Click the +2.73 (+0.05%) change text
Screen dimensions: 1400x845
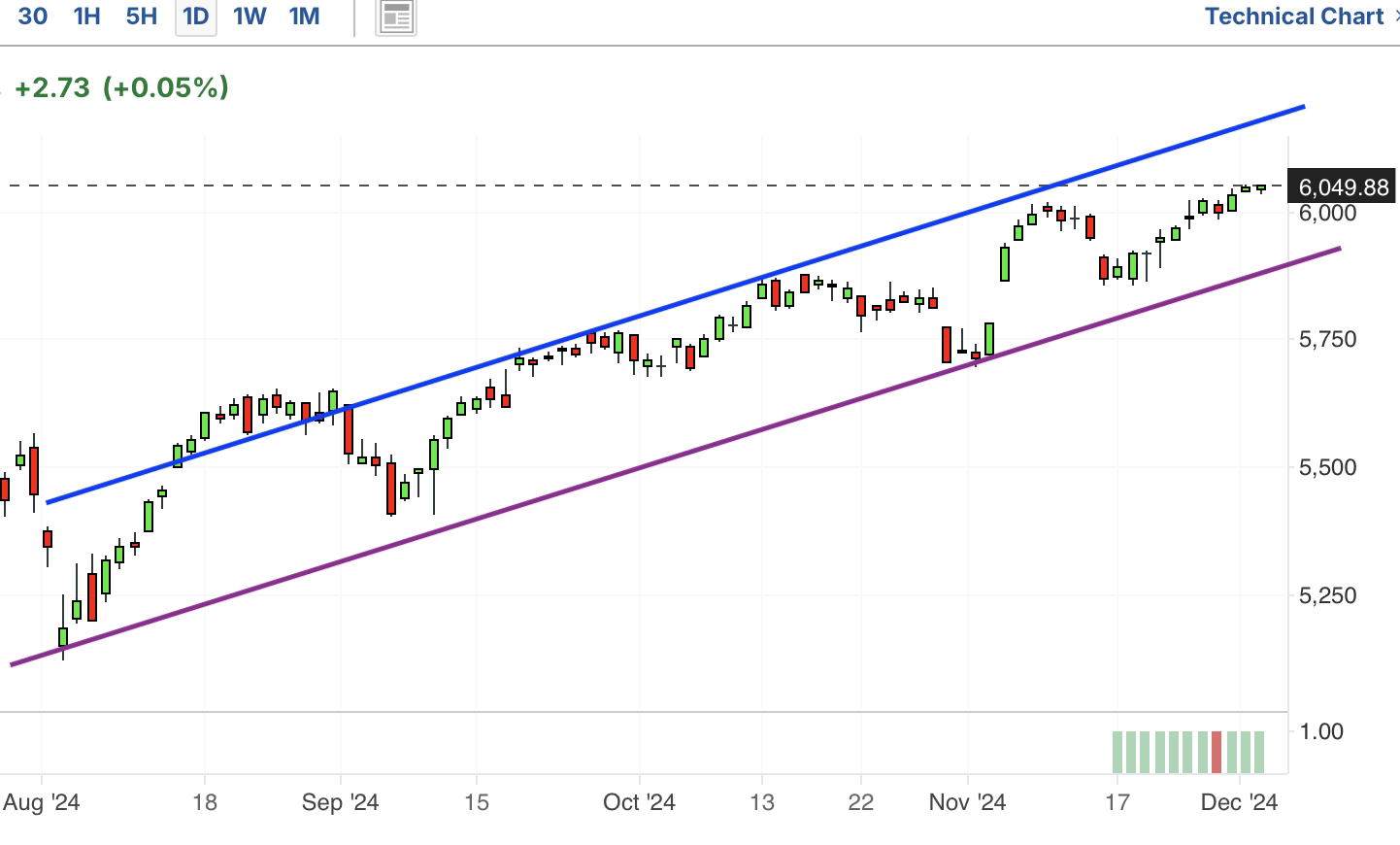point(121,87)
